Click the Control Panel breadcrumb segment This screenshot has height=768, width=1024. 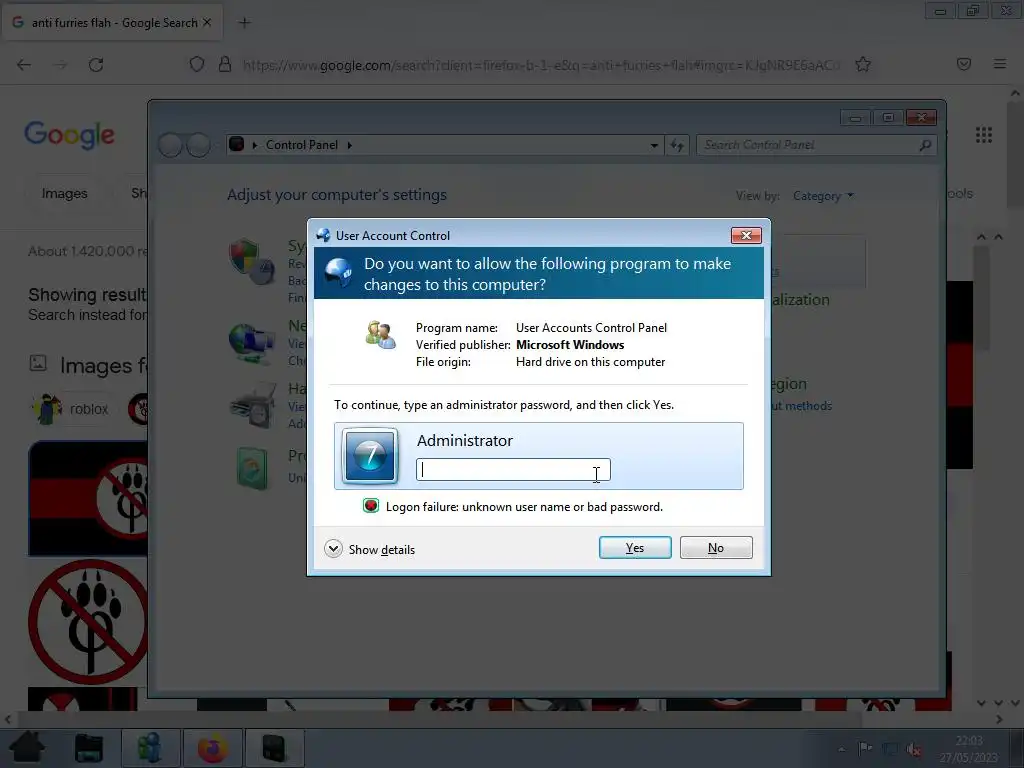click(x=302, y=145)
